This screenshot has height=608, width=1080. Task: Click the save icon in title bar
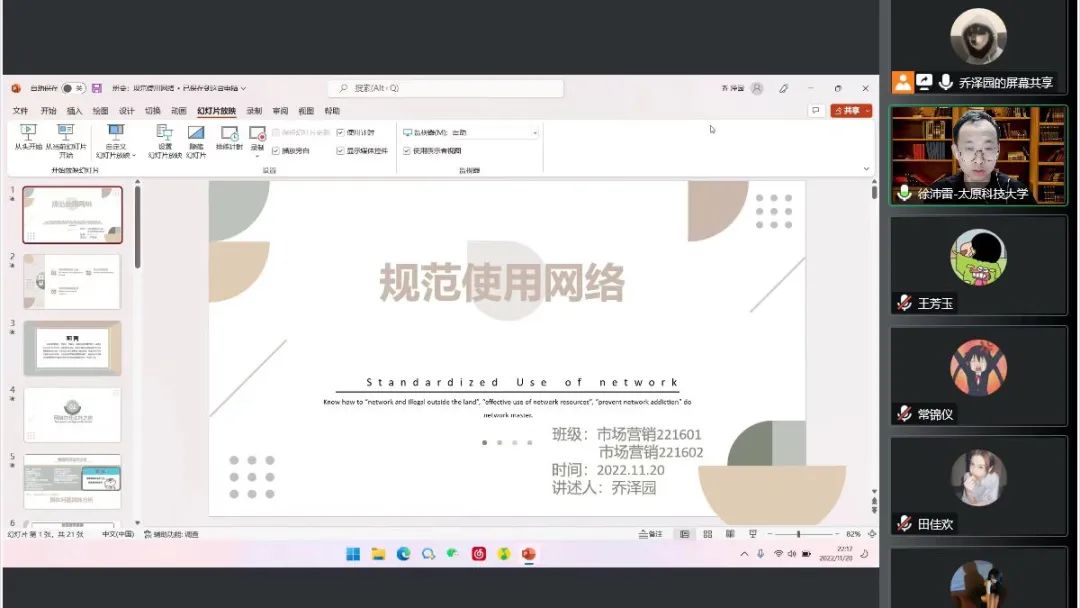(x=97, y=88)
